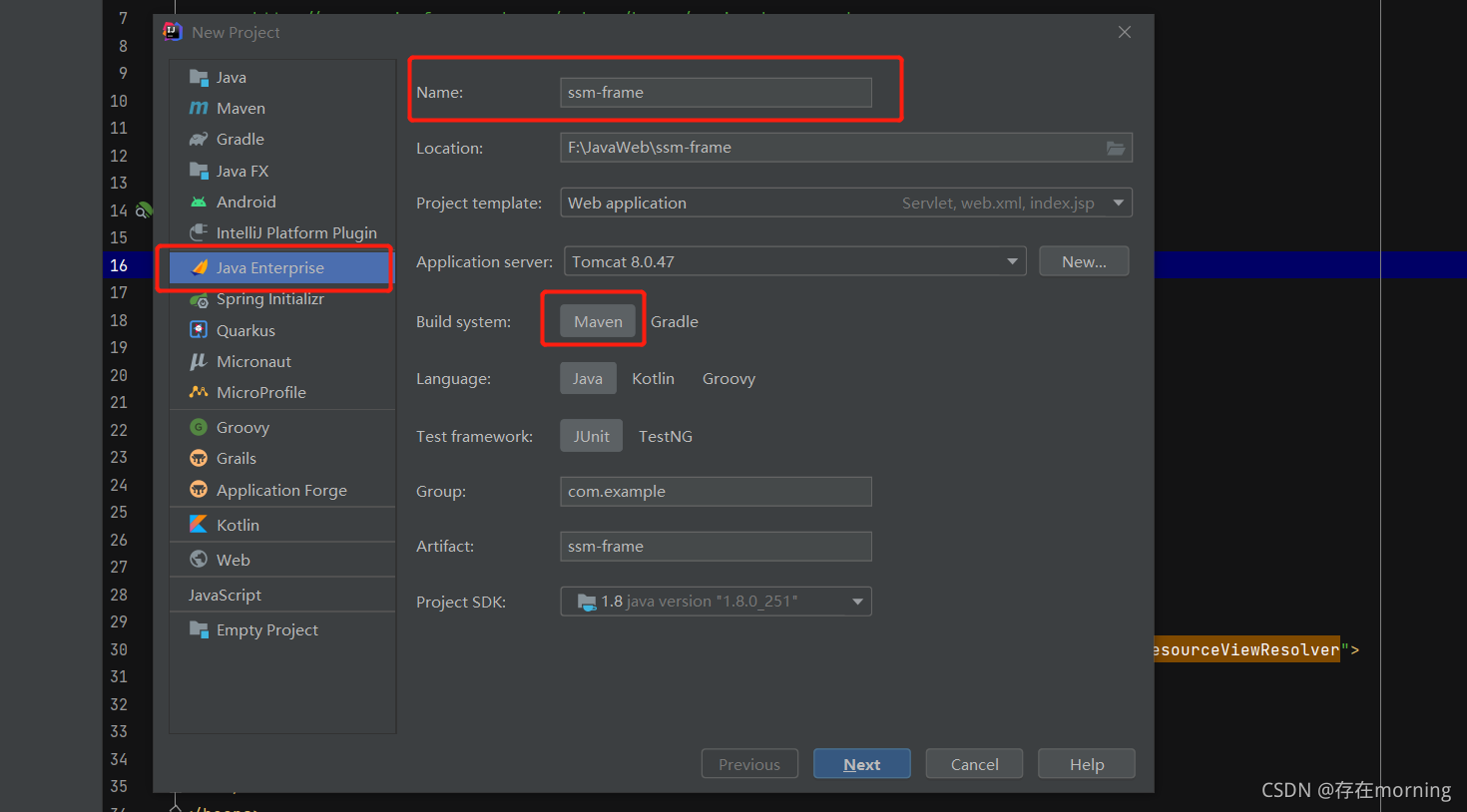Viewport: 1467px width, 812px height.
Task: Browse for location with the folder icon
Action: pos(1116,148)
